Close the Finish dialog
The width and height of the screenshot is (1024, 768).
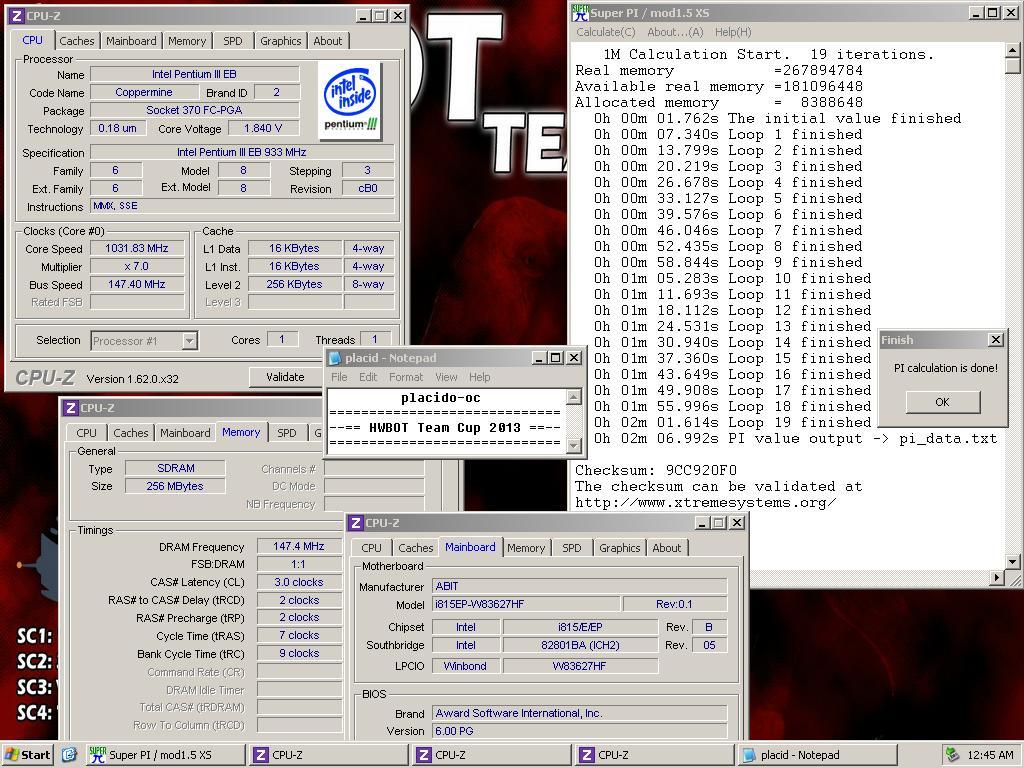(996, 340)
